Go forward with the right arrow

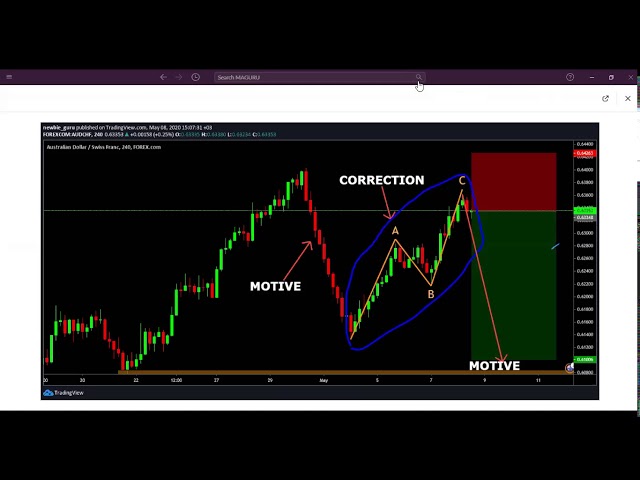pyautogui.click(x=179, y=77)
